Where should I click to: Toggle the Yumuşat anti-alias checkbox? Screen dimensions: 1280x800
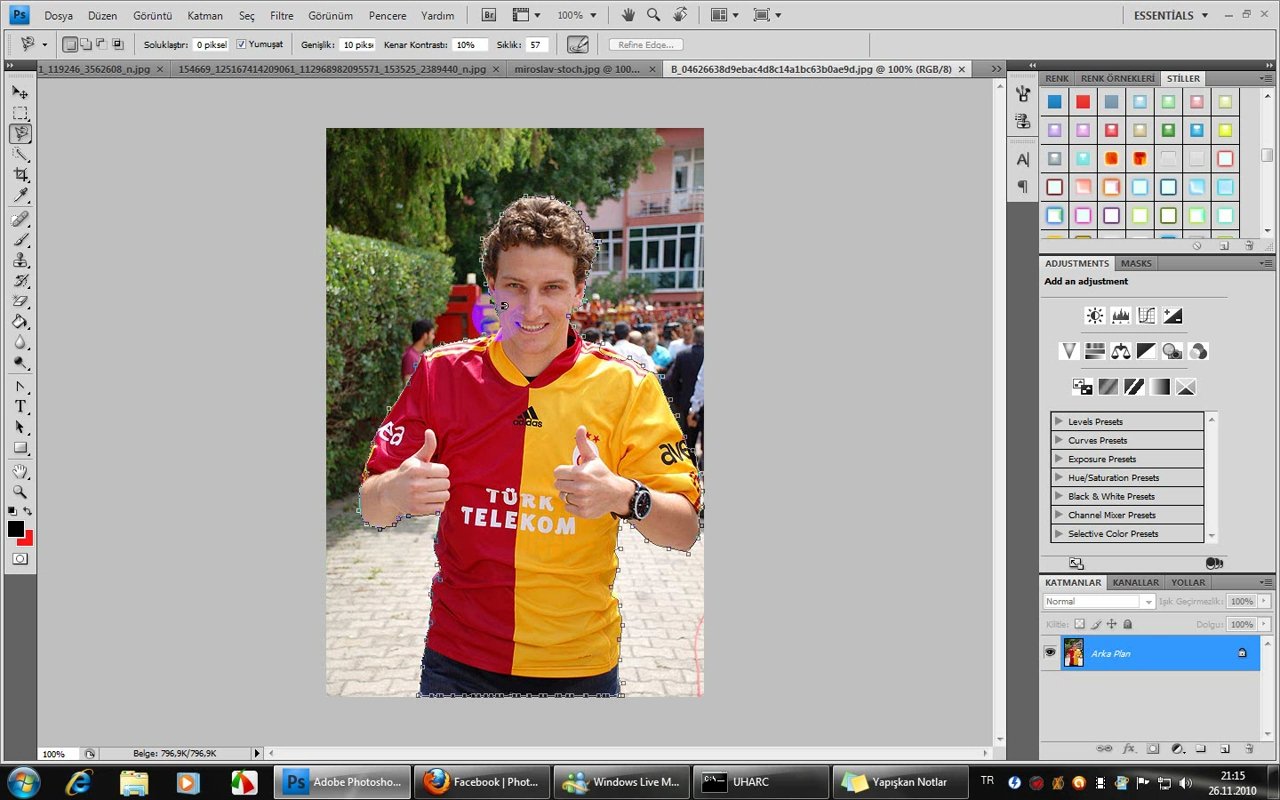pos(241,44)
